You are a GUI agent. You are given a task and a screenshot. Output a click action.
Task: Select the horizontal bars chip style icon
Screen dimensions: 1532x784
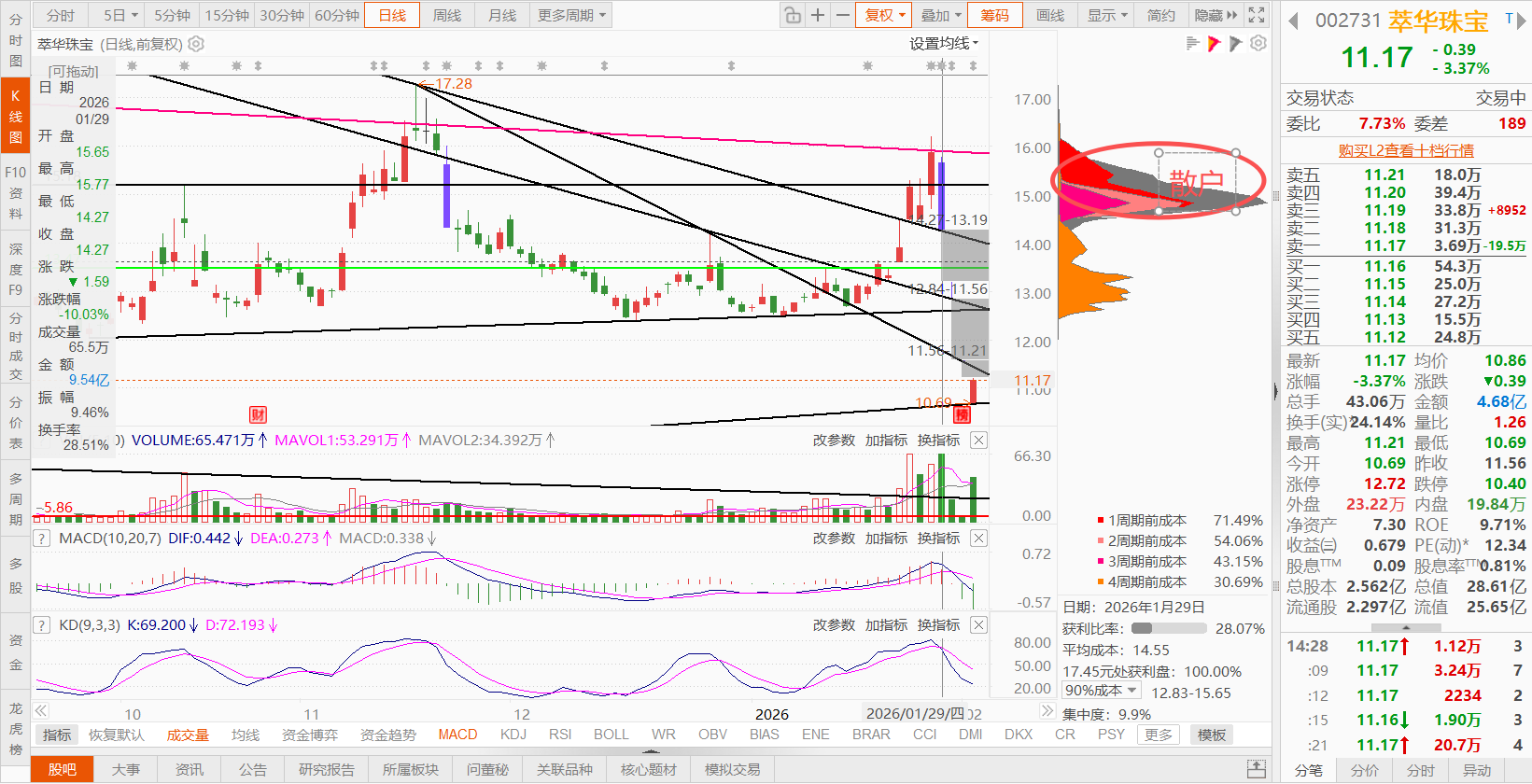[1192, 44]
